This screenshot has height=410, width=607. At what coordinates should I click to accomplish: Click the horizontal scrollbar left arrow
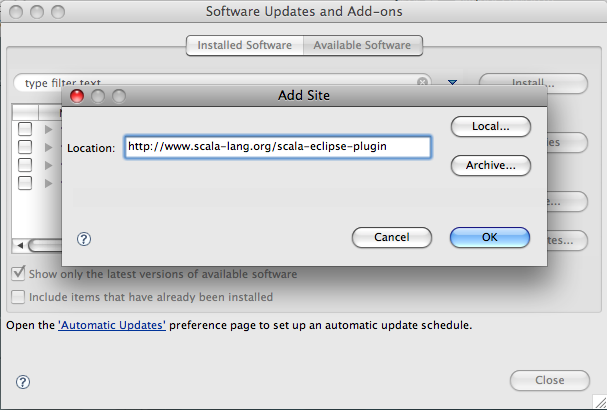[x=19, y=245]
